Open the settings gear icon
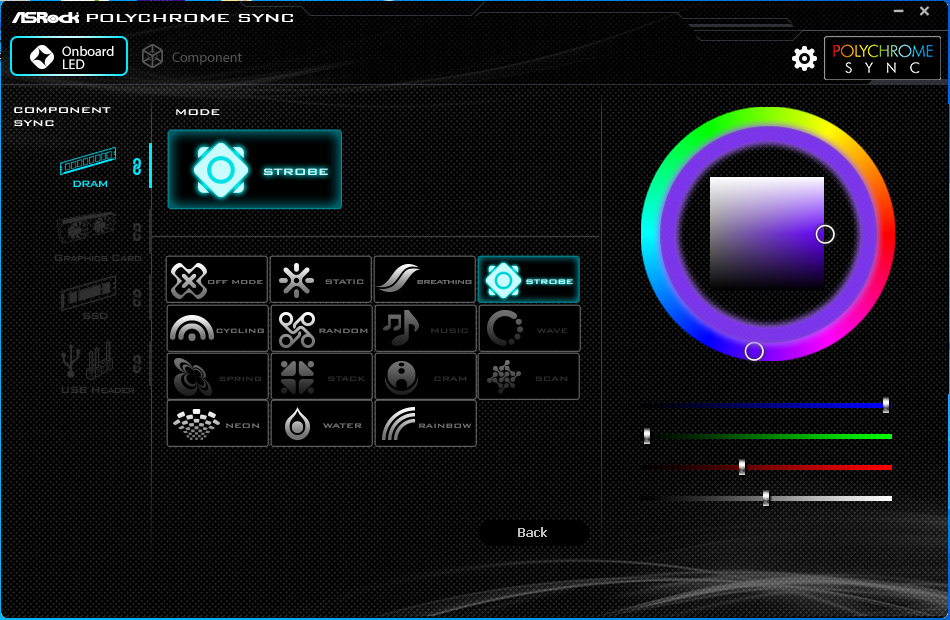The height and width of the screenshot is (620, 950). (x=804, y=58)
